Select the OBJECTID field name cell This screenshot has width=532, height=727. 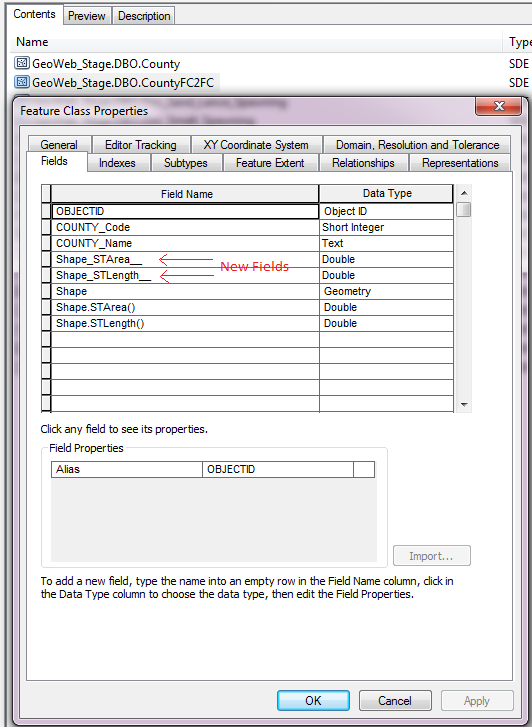(185, 211)
